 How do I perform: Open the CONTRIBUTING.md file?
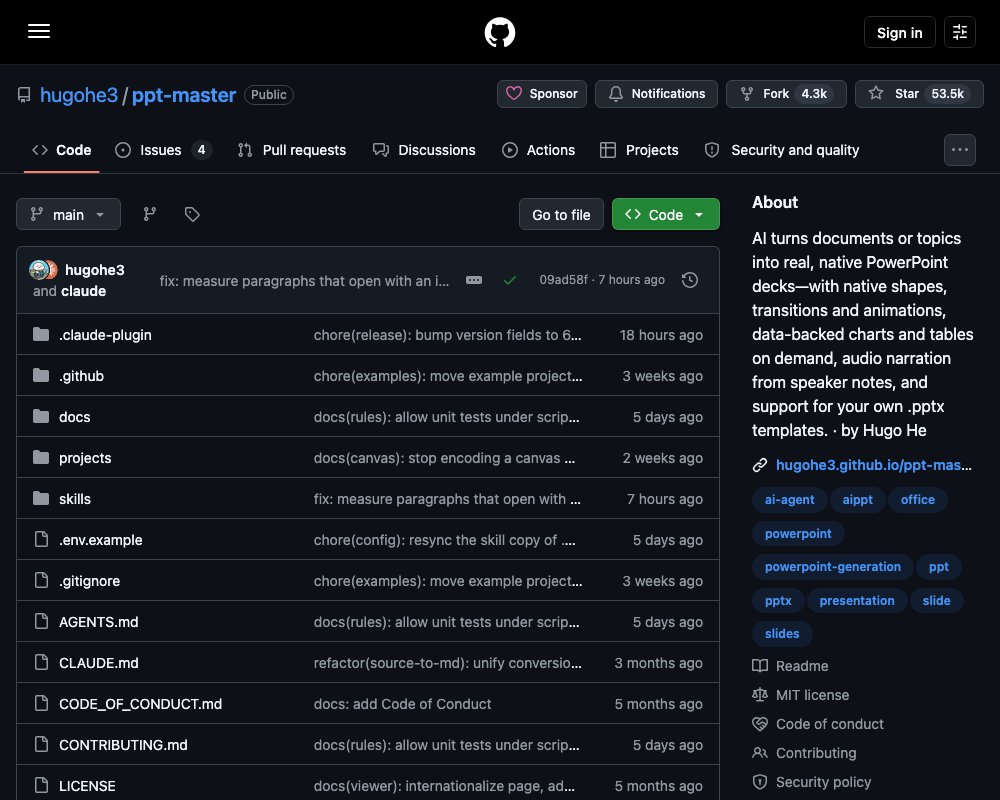pyautogui.click(x=123, y=744)
